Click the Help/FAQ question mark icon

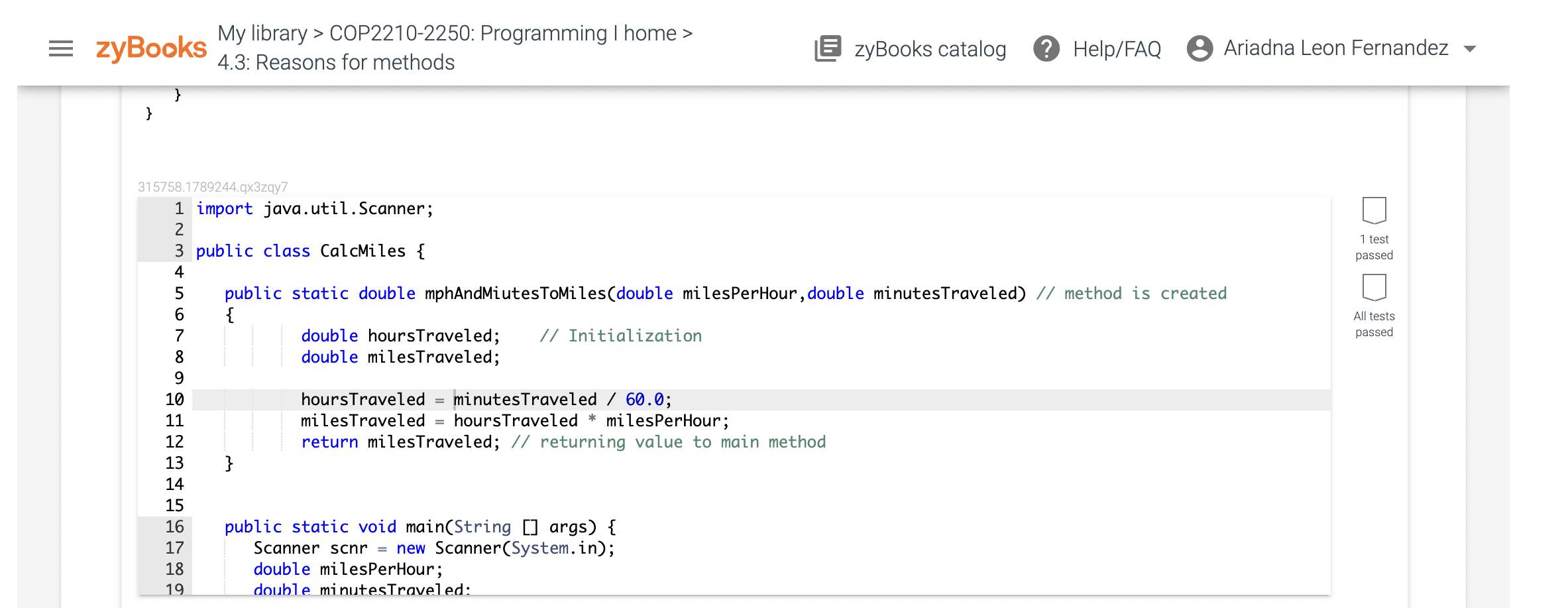pos(1047,48)
